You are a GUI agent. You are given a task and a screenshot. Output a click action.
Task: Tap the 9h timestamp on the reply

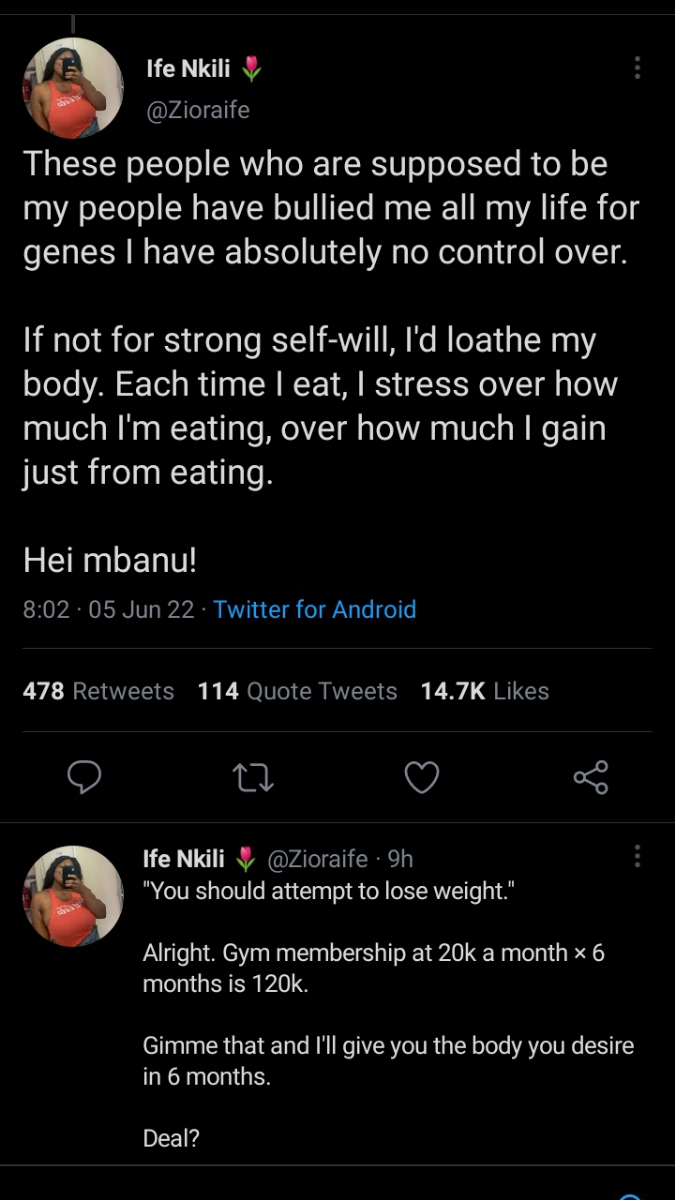pos(400,858)
